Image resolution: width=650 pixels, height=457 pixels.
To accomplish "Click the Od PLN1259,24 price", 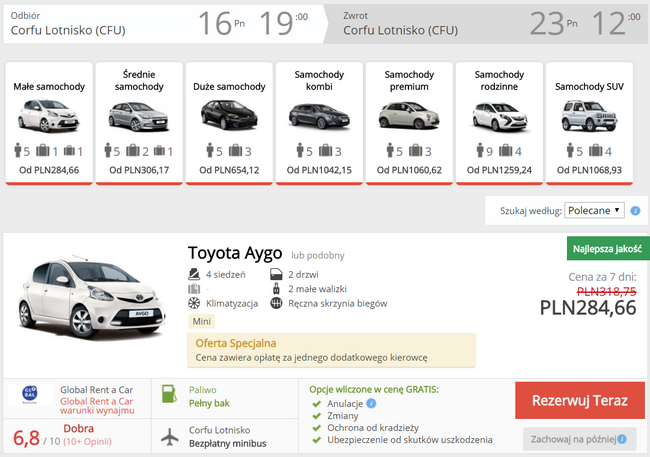I will click(x=499, y=170).
